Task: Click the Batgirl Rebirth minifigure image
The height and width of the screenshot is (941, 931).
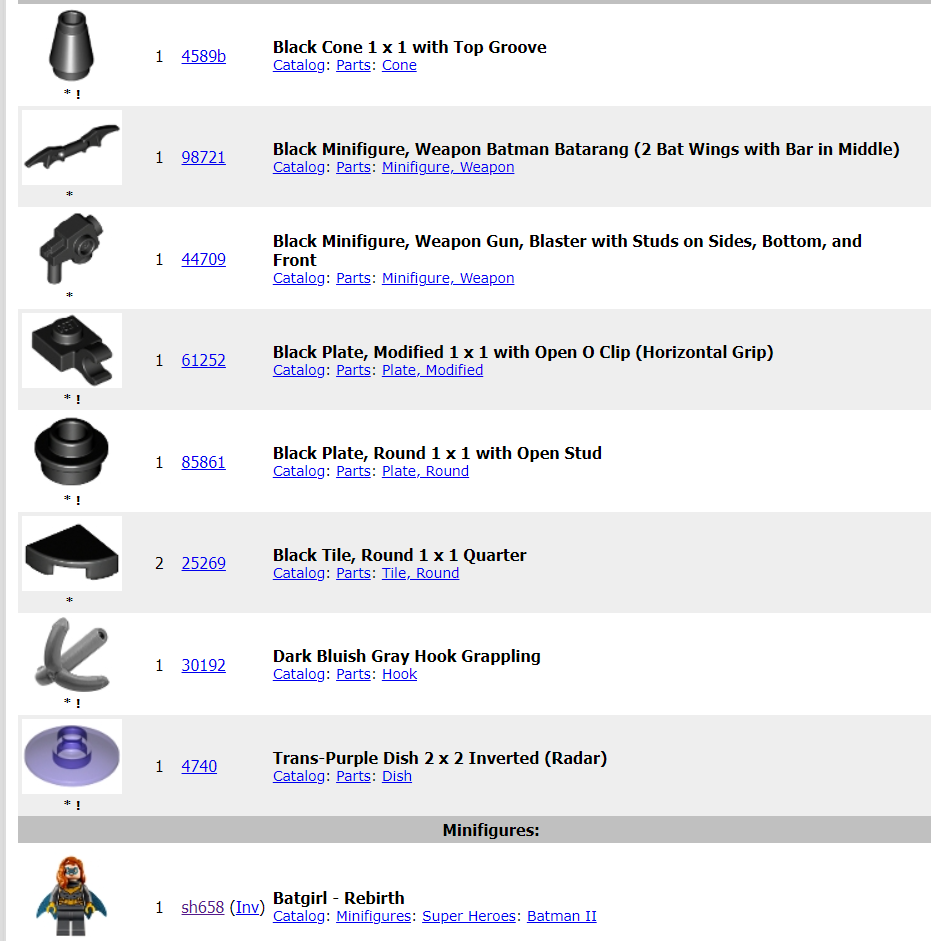Action: 71,896
